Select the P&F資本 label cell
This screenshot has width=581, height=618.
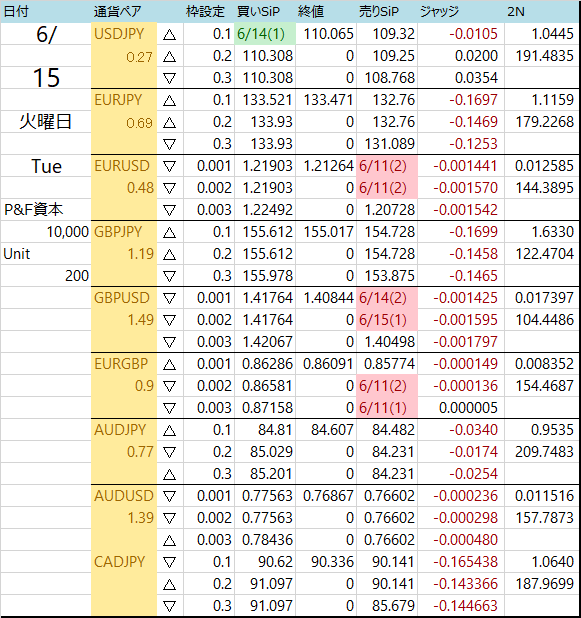coord(46,210)
